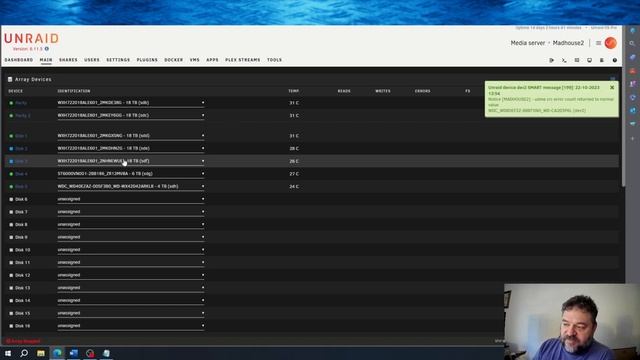Viewport: 640px width, 360px height.
Task: Go to the DASHBOARD tab
Action: point(19,60)
